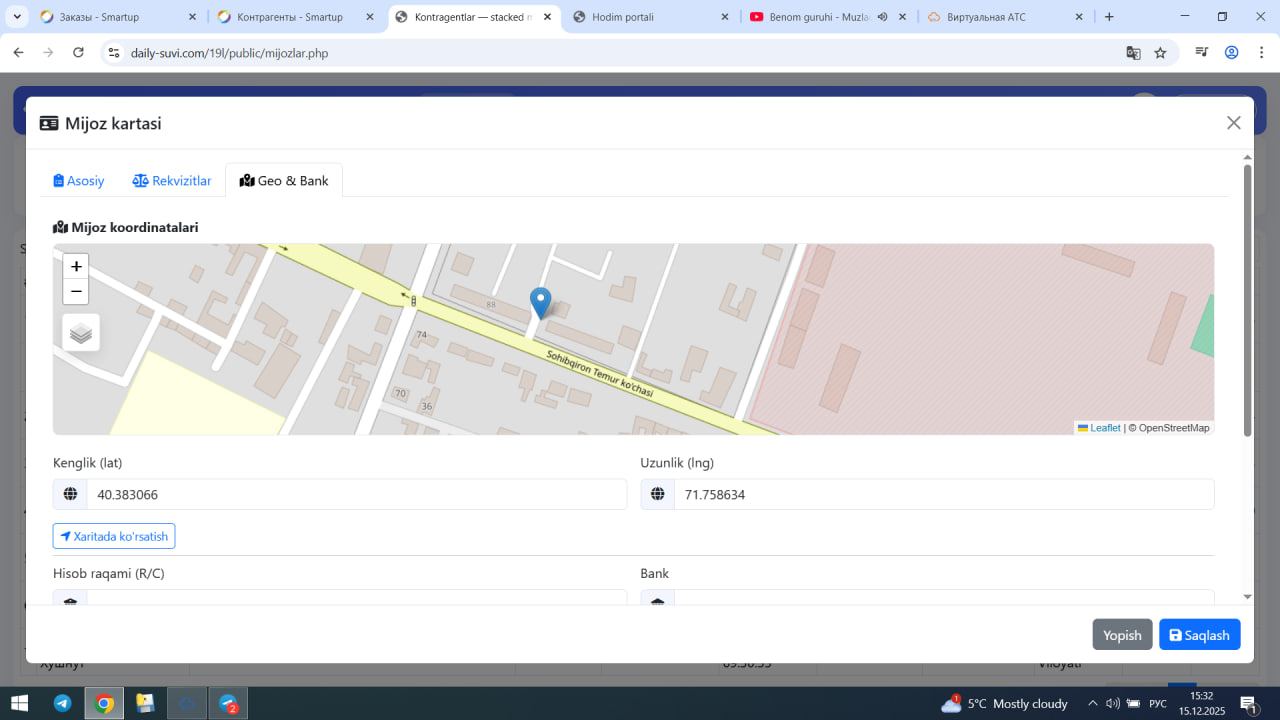Viewport: 1280px width, 720px height.
Task: Open the map layers control
Action: click(81, 333)
